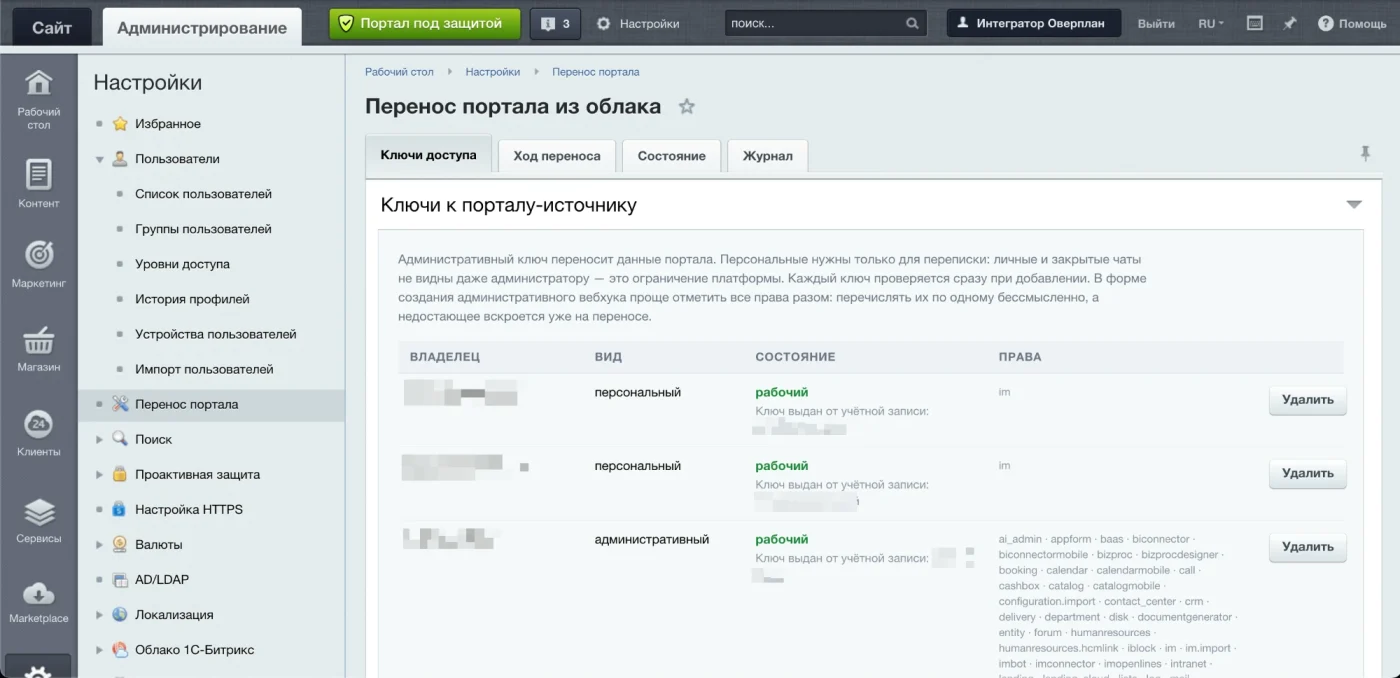The height and width of the screenshot is (678, 1400).
Task: Open the Магазин sidebar section
Action: pyautogui.click(x=38, y=348)
